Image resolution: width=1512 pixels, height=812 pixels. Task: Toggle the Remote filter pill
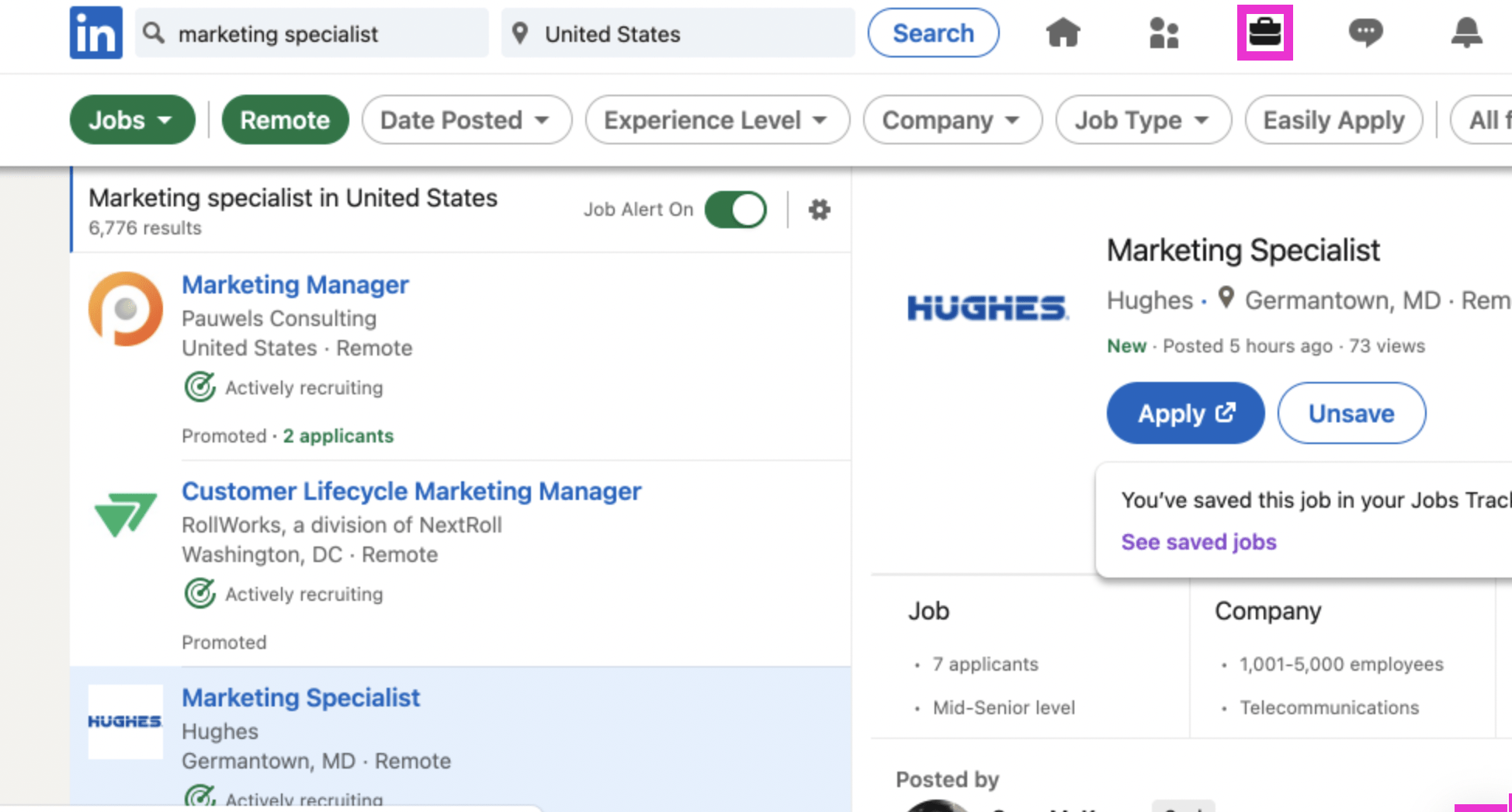pyautogui.click(x=285, y=120)
